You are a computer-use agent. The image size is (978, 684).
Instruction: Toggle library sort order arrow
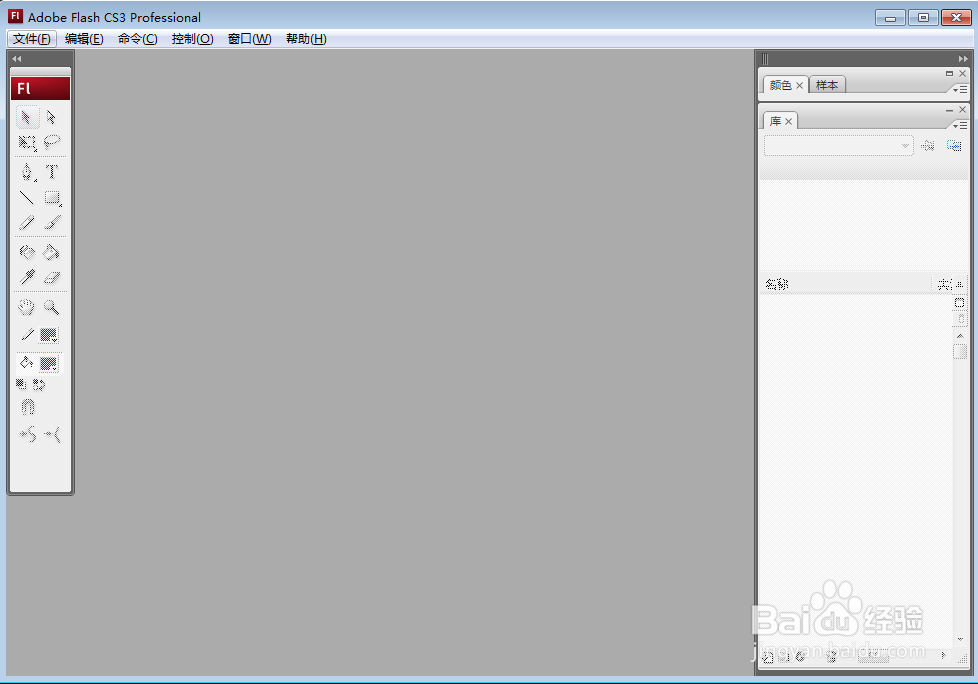click(x=959, y=284)
